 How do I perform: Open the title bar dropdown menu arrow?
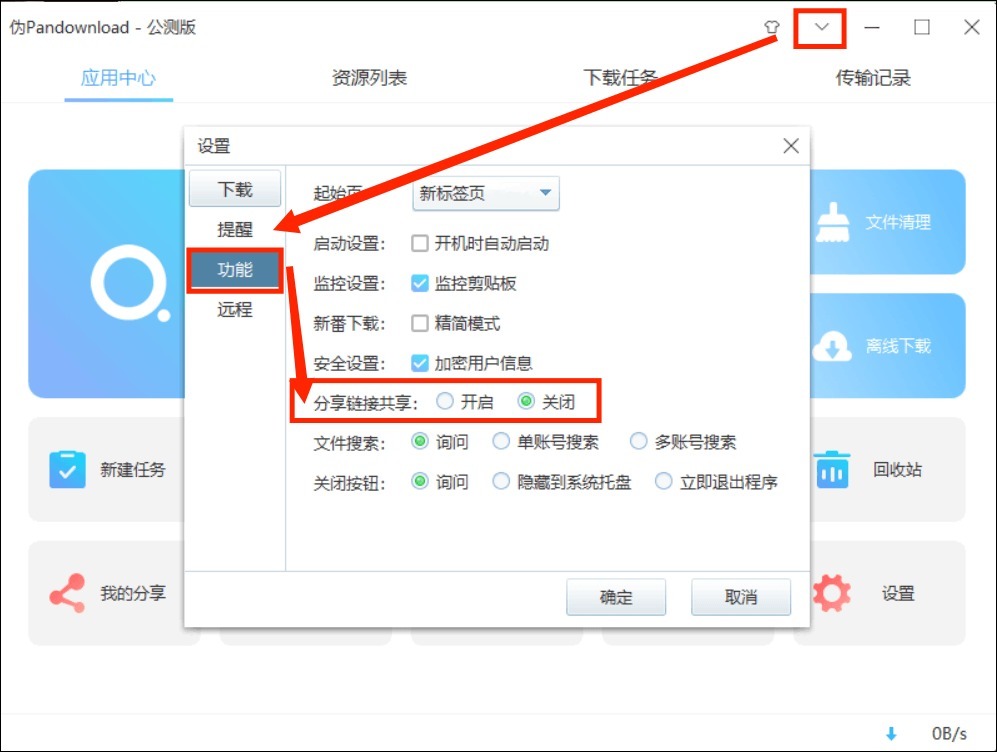[822, 28]
